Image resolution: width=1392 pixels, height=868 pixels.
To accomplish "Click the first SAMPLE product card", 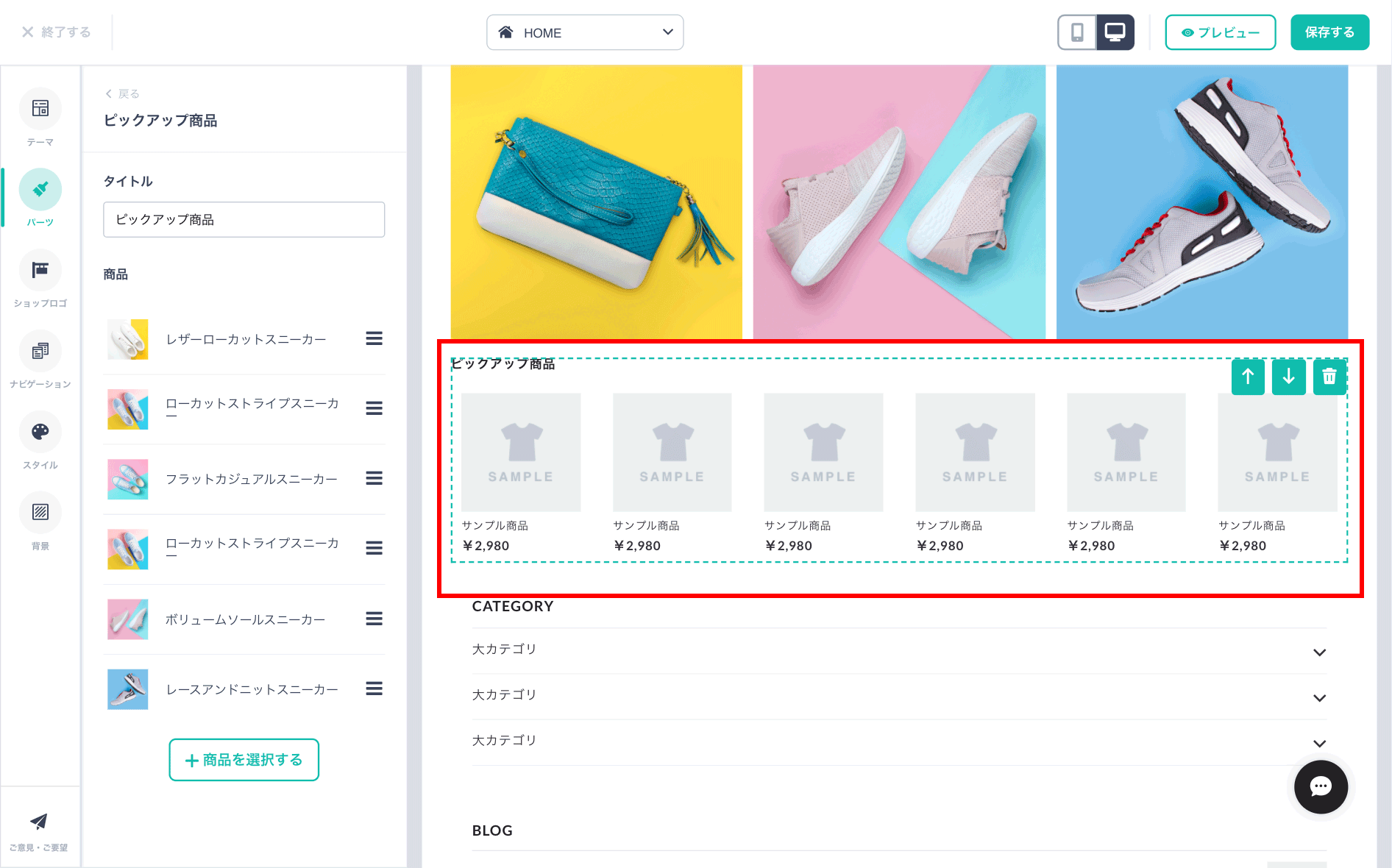I will (x=521, y=474).
